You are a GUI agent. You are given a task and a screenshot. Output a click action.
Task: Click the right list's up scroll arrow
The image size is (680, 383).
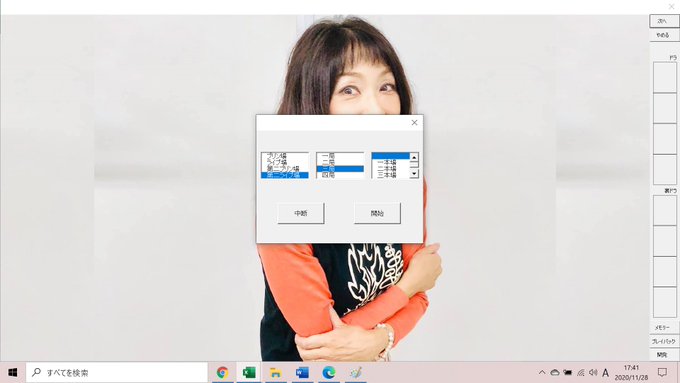click(x=414, y=157)
